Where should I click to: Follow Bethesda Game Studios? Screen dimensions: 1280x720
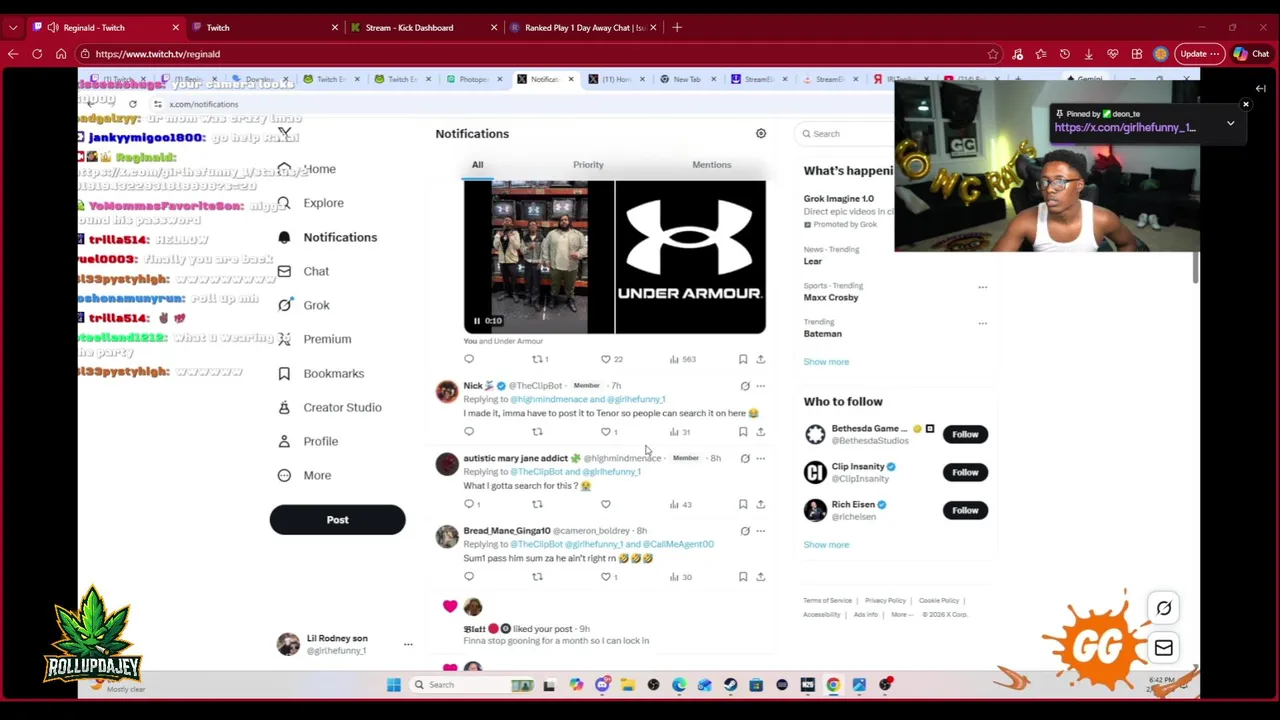965,434
